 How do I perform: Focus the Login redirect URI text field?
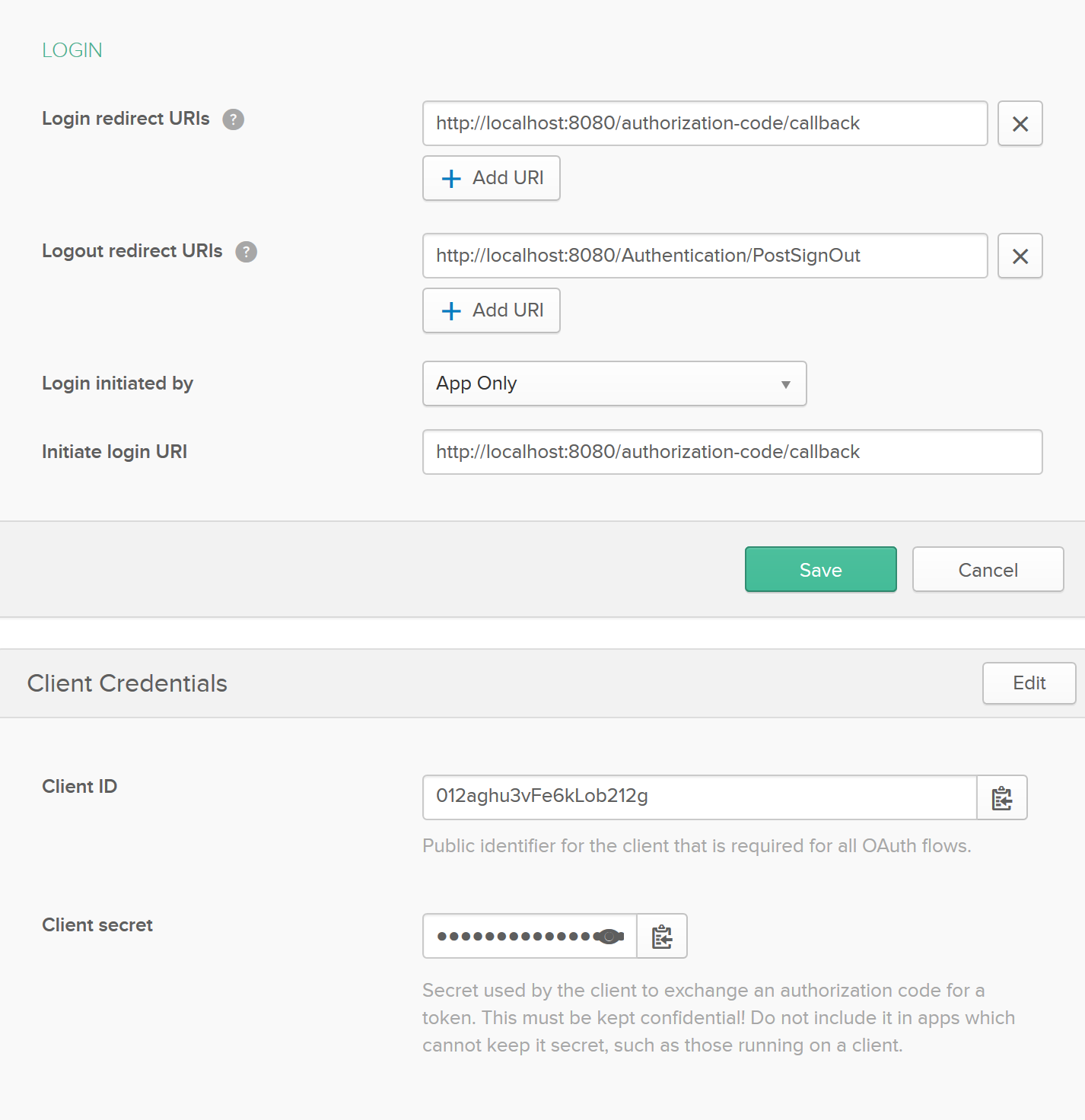click(705, 123)
